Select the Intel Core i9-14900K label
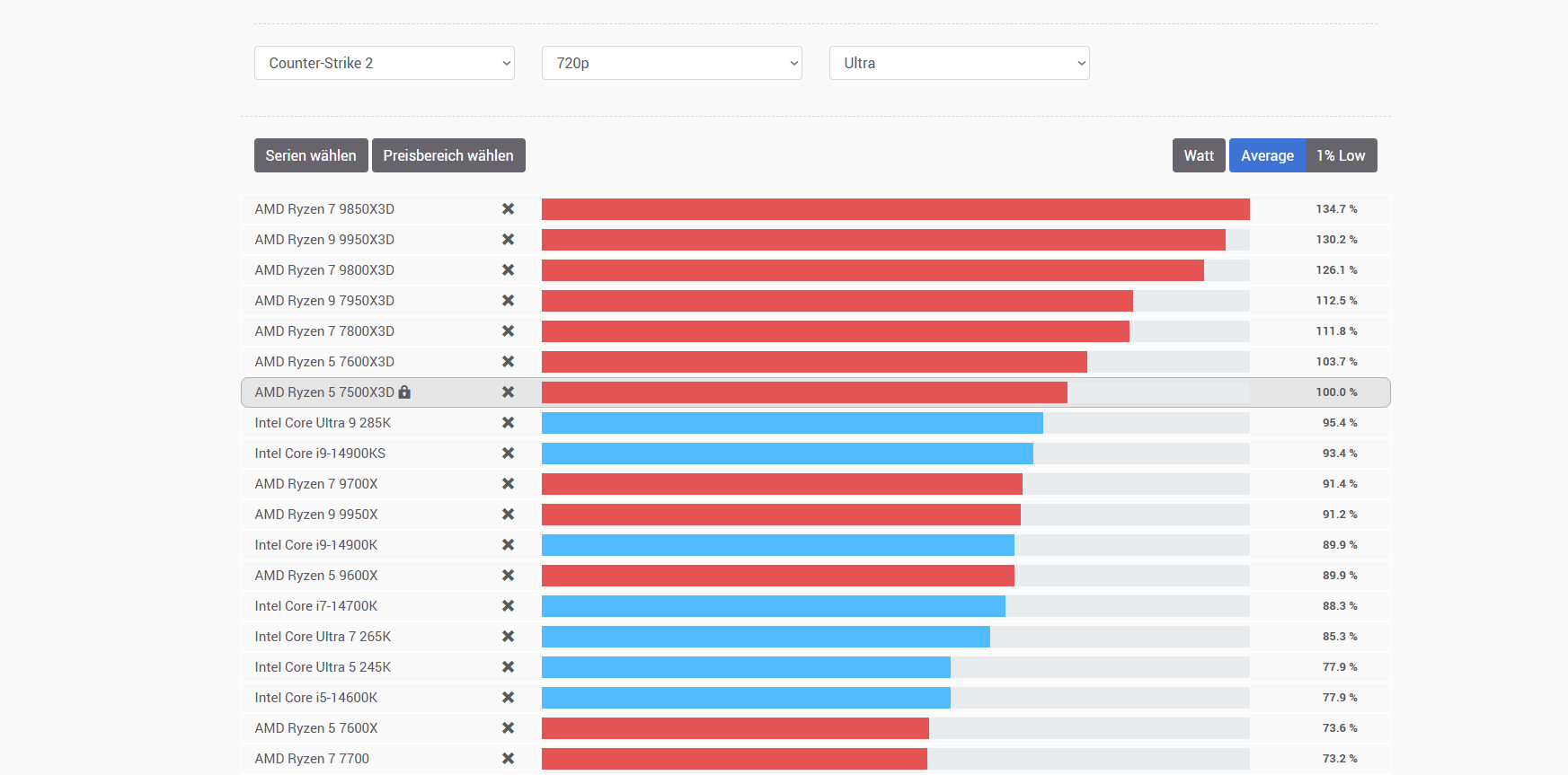Image resolution: width=1568 pixels, height=775 pixels. click(x=316, y=545)
